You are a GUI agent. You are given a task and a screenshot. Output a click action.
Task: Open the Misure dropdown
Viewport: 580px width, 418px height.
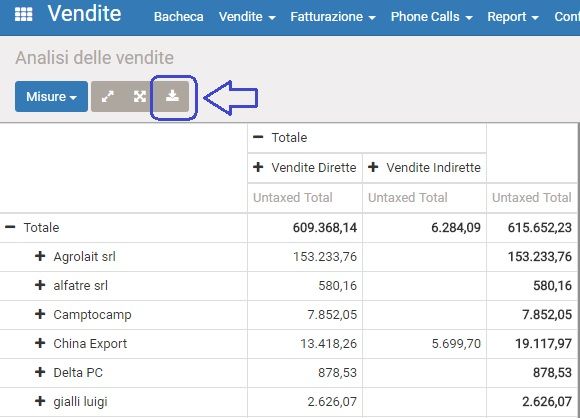[51, 97]
